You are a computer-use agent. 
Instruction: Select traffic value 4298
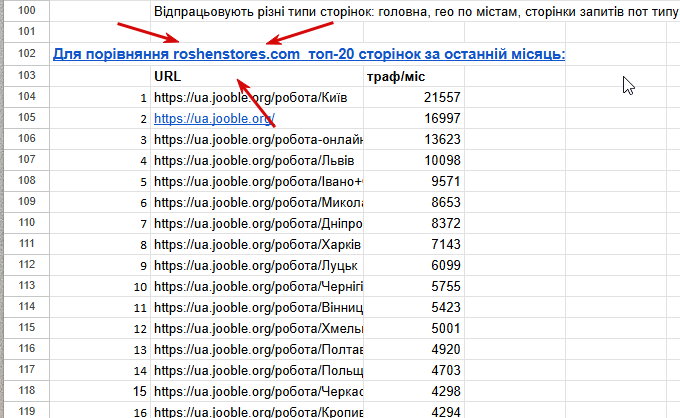414,392
